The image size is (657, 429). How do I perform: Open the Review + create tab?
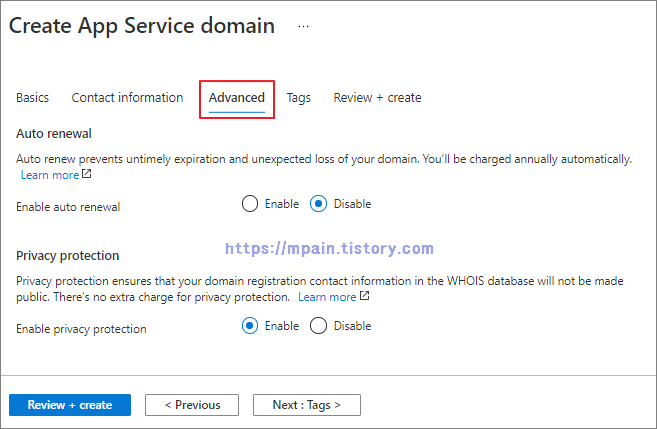(x=377, y=98)
